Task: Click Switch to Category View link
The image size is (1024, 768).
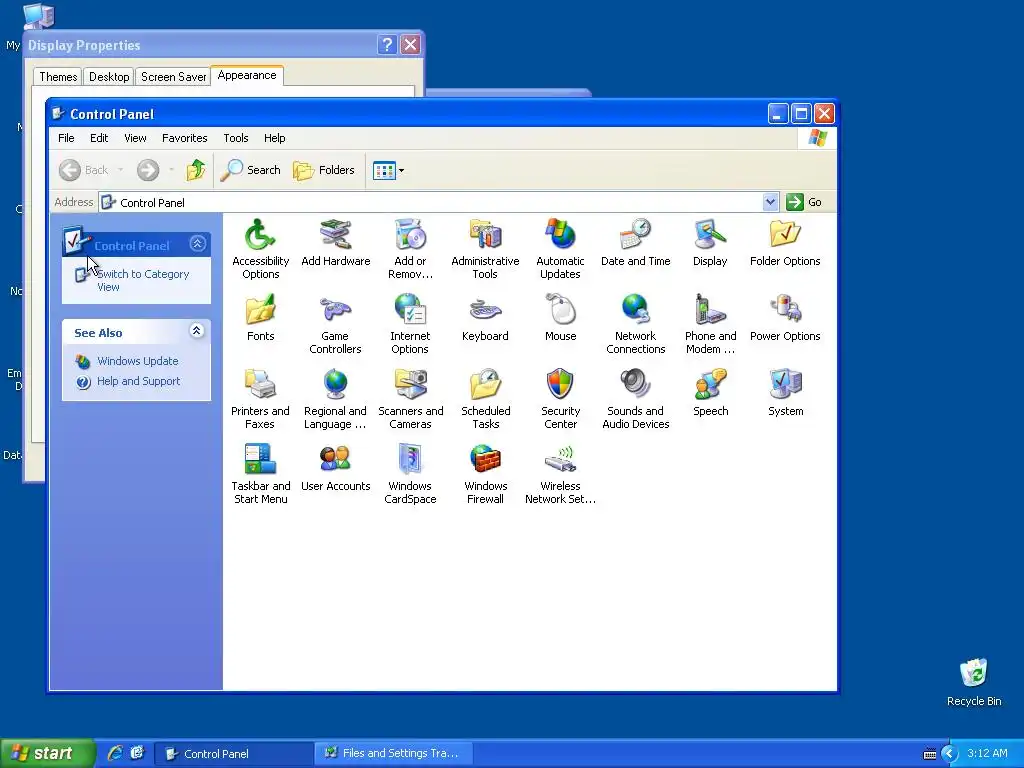Action: 142,280
